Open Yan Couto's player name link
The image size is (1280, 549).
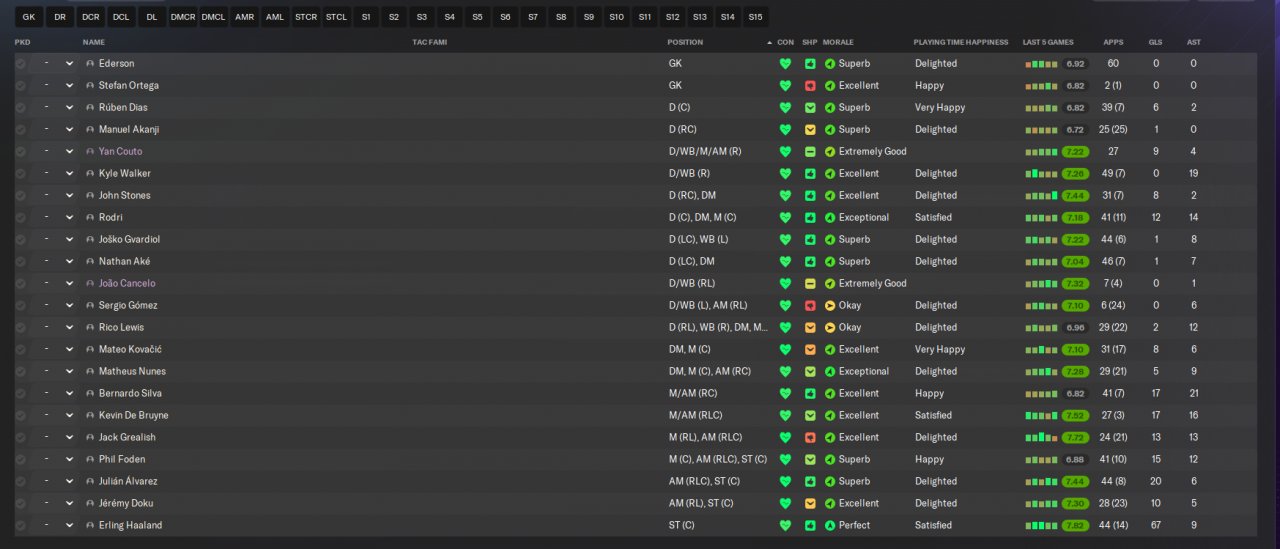tap(120, 151)
